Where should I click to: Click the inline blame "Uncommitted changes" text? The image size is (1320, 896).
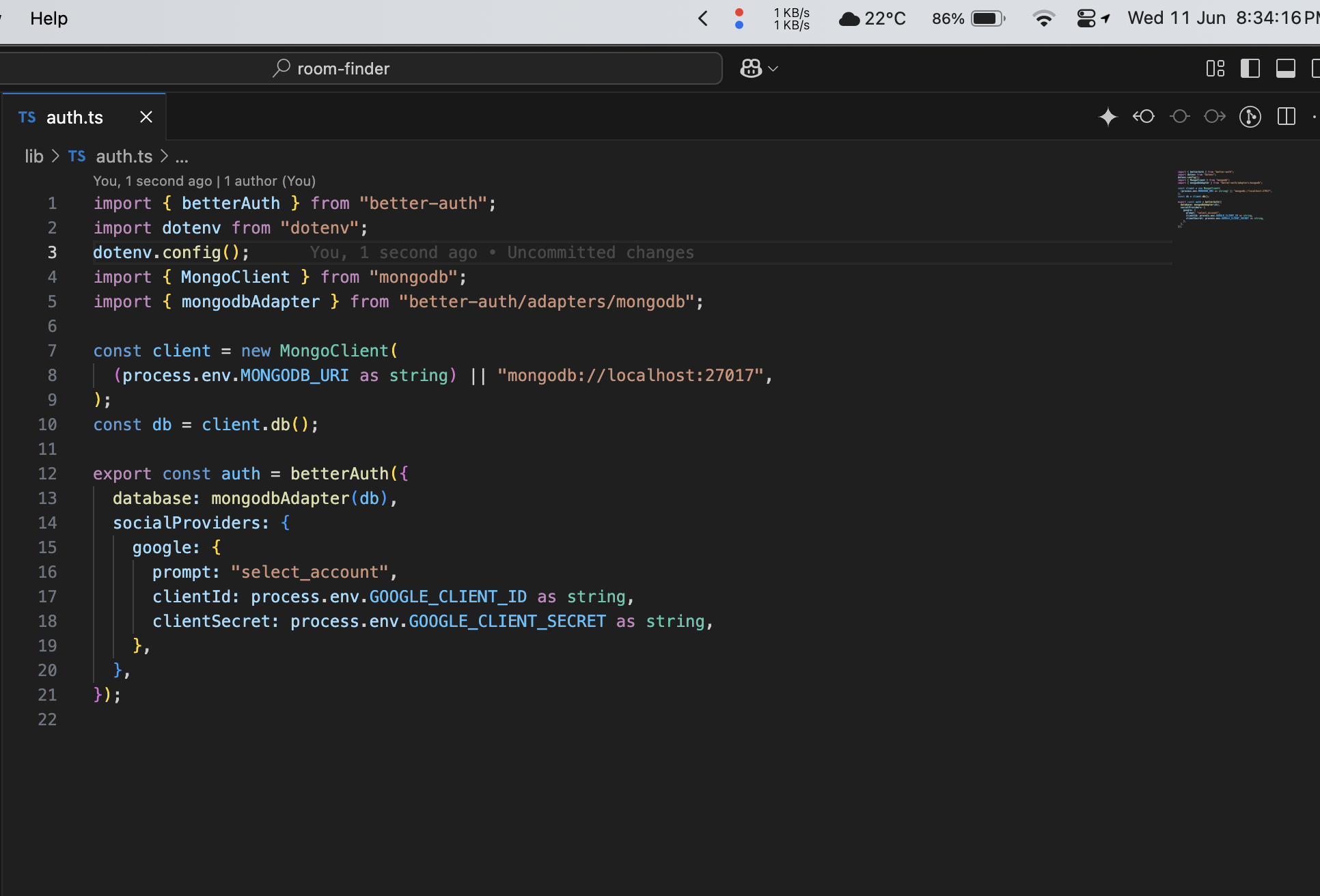click(601, 253)
